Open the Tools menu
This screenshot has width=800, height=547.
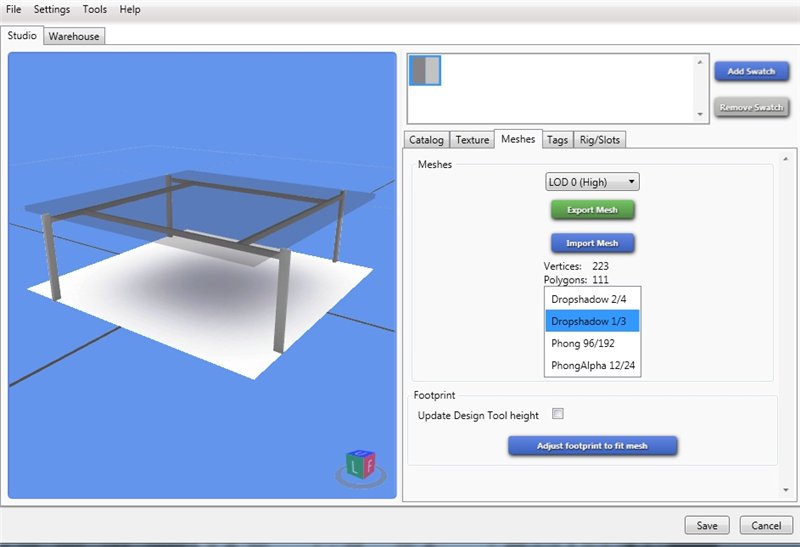click(95, 9)
